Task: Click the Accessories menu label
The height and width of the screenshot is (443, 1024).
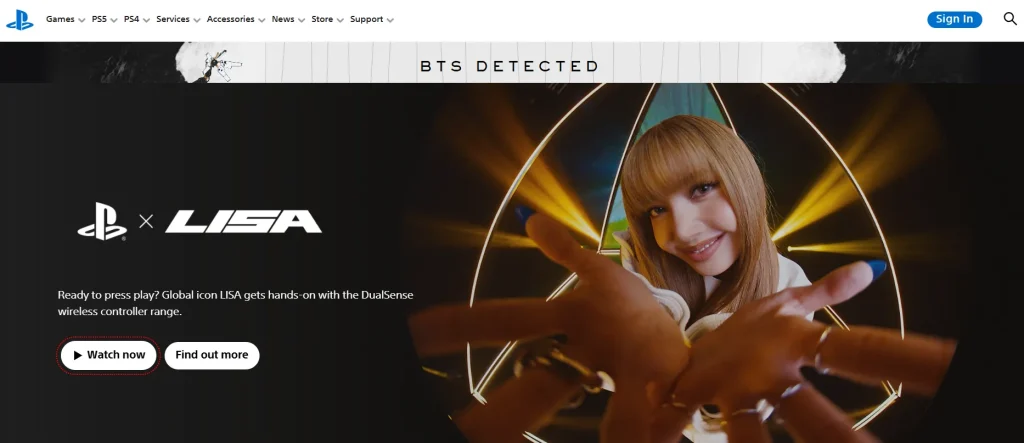Action: (231, 19)
